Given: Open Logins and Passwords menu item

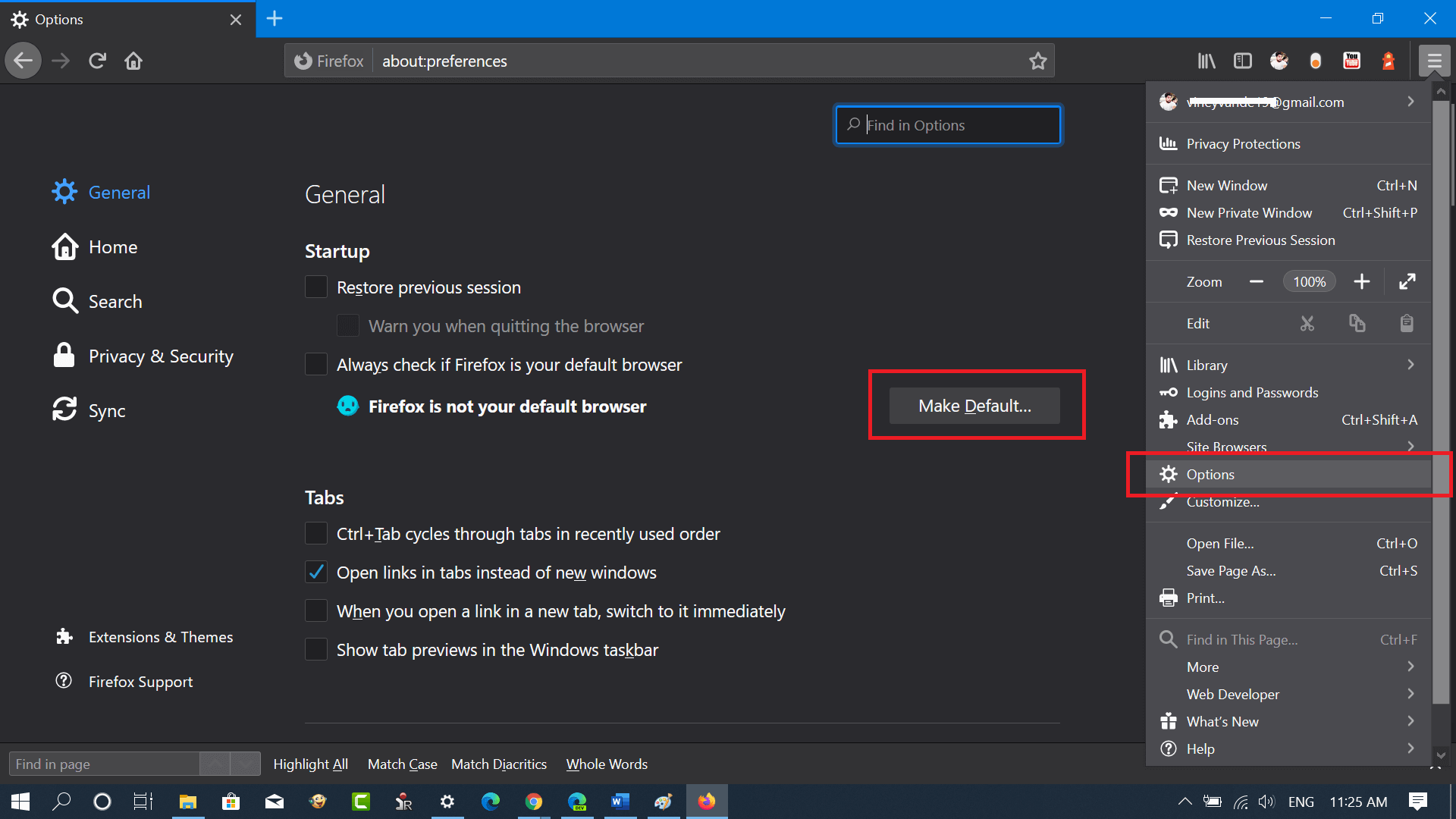Looking at the screenshot, I should point(1288,393).
